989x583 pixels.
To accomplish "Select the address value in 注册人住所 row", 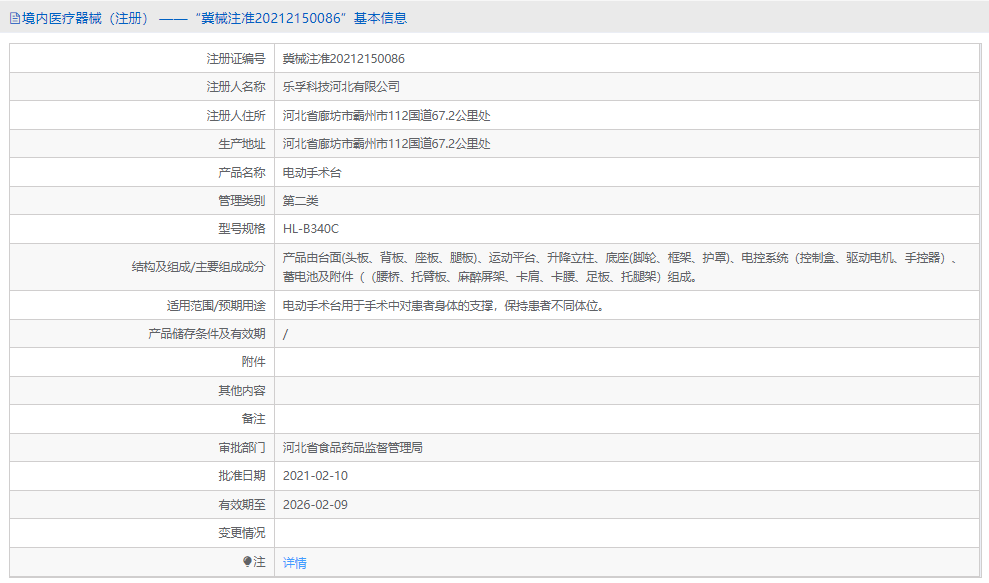I will 387,115.
